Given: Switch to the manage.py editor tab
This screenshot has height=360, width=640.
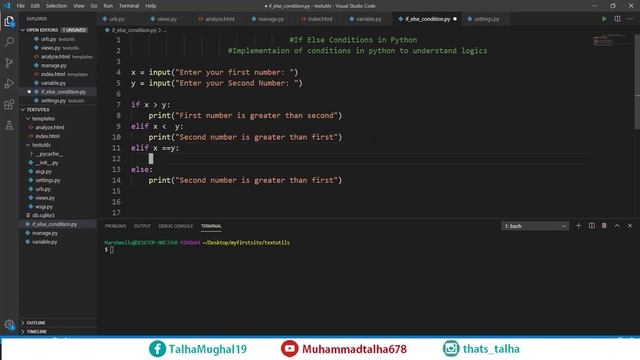Looking at the screenshot, I should pos(271,19).
